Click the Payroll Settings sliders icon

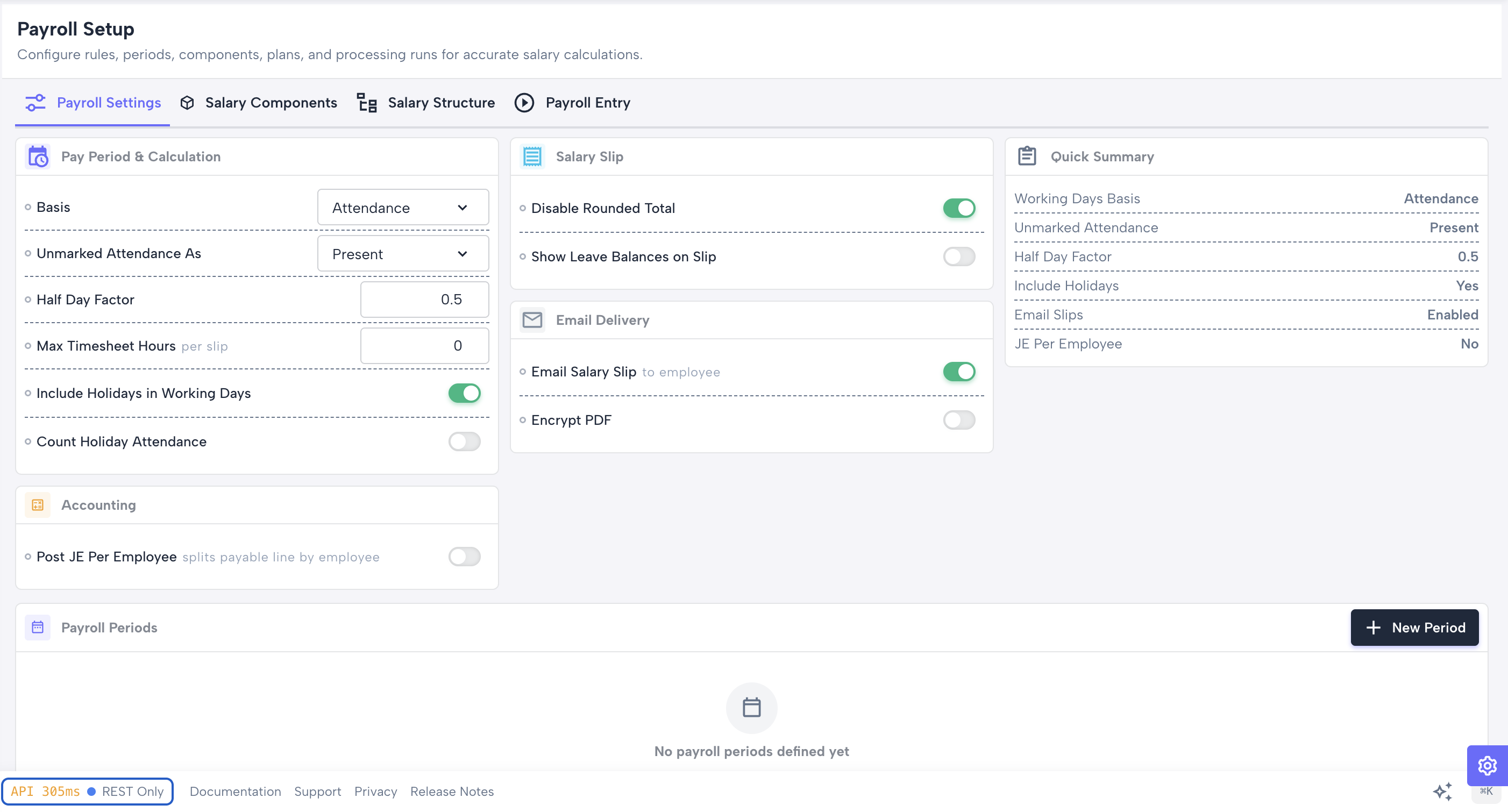(x=35, y=103)
